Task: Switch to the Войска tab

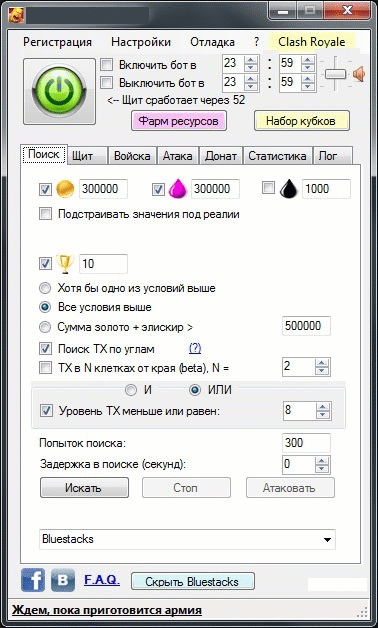Action: click(x=133, y=156)
